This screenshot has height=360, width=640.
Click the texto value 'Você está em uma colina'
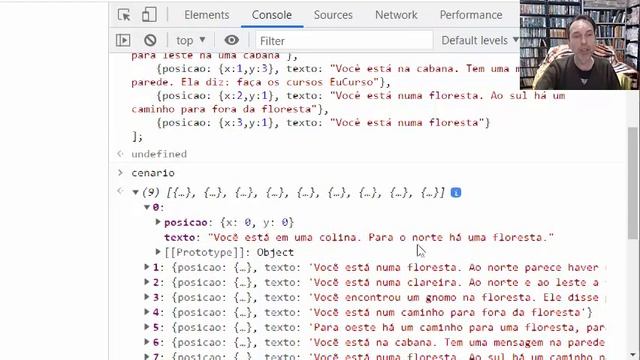click(x=381, y=238)
